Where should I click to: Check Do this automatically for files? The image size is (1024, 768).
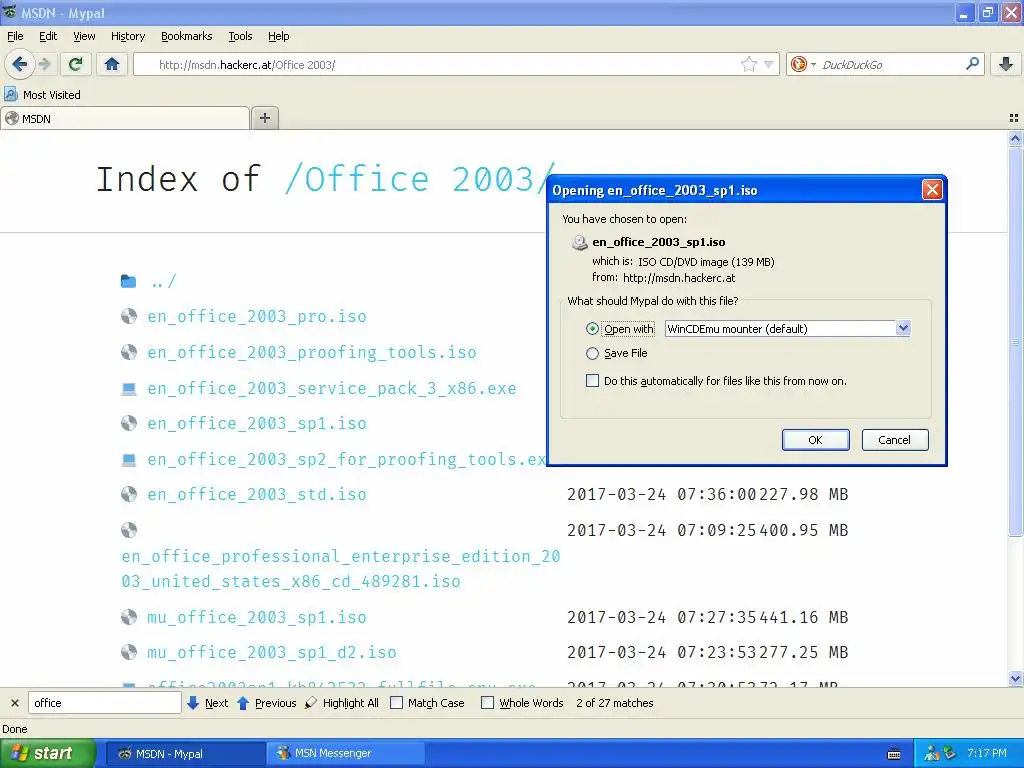[592, 381]
